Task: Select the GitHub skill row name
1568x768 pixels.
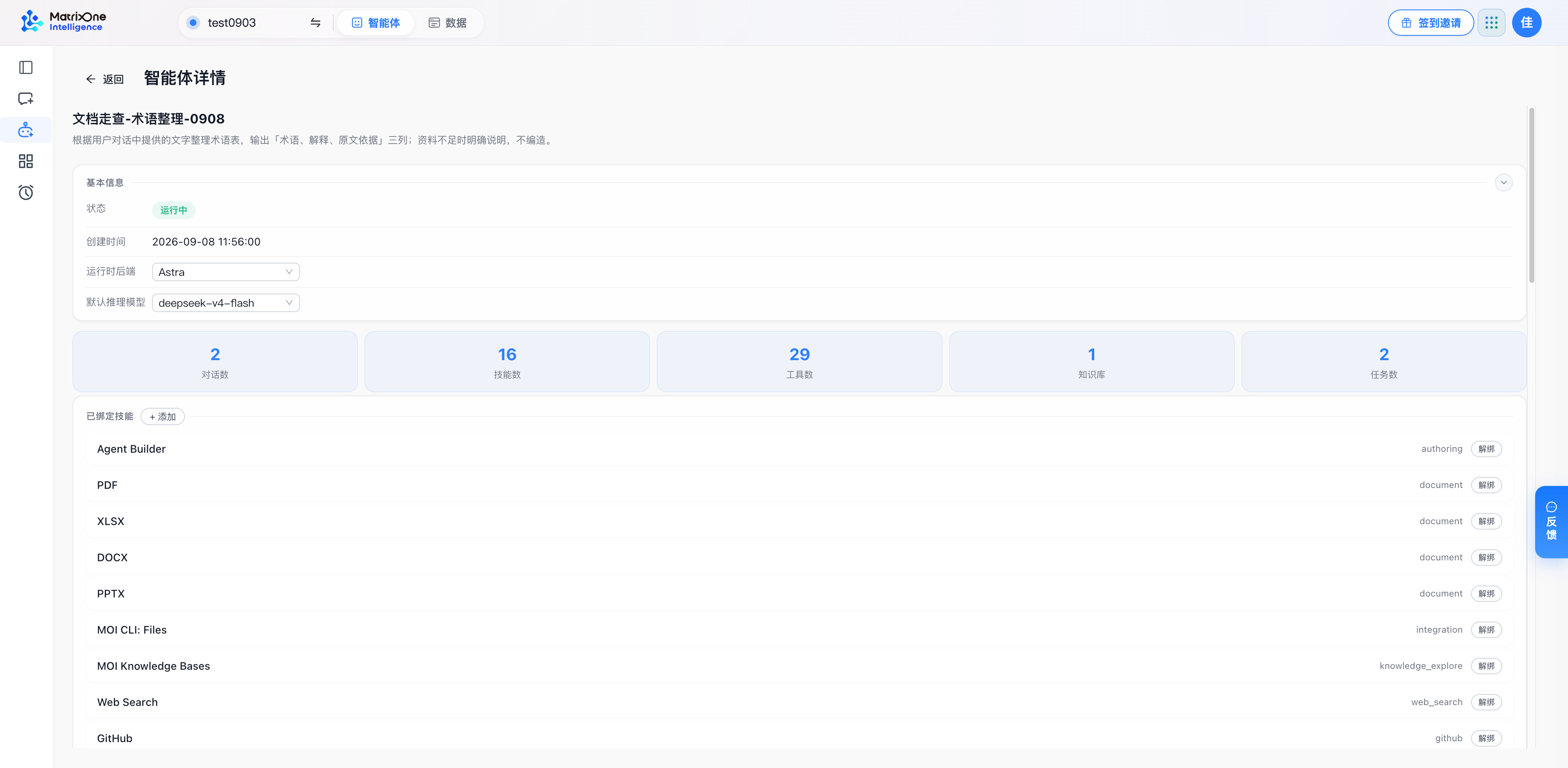Action: [x=114, y=738]
